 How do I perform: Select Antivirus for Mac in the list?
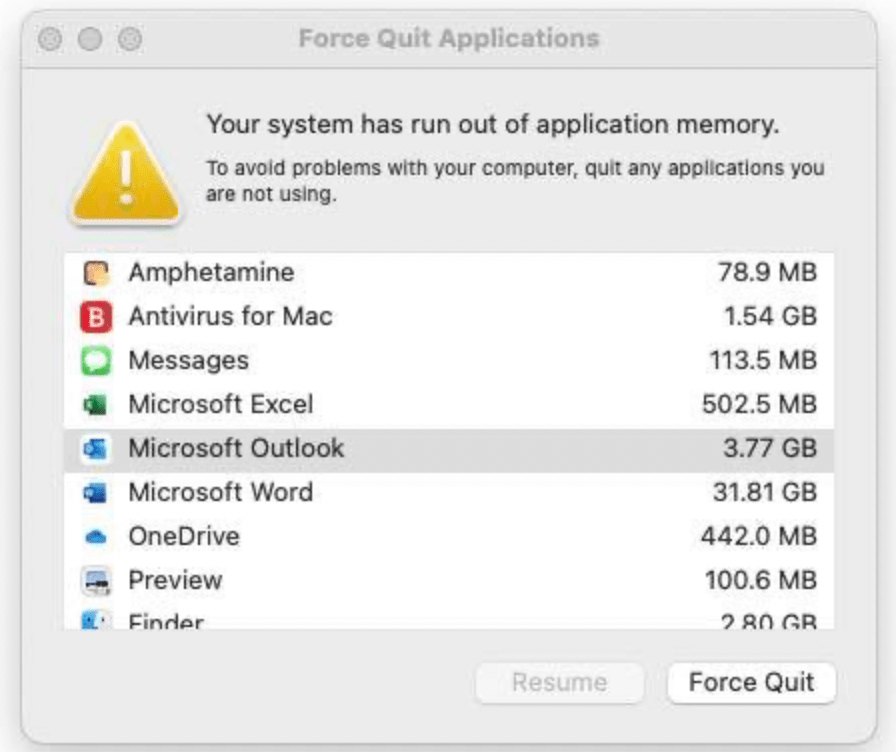pos(231,316)
